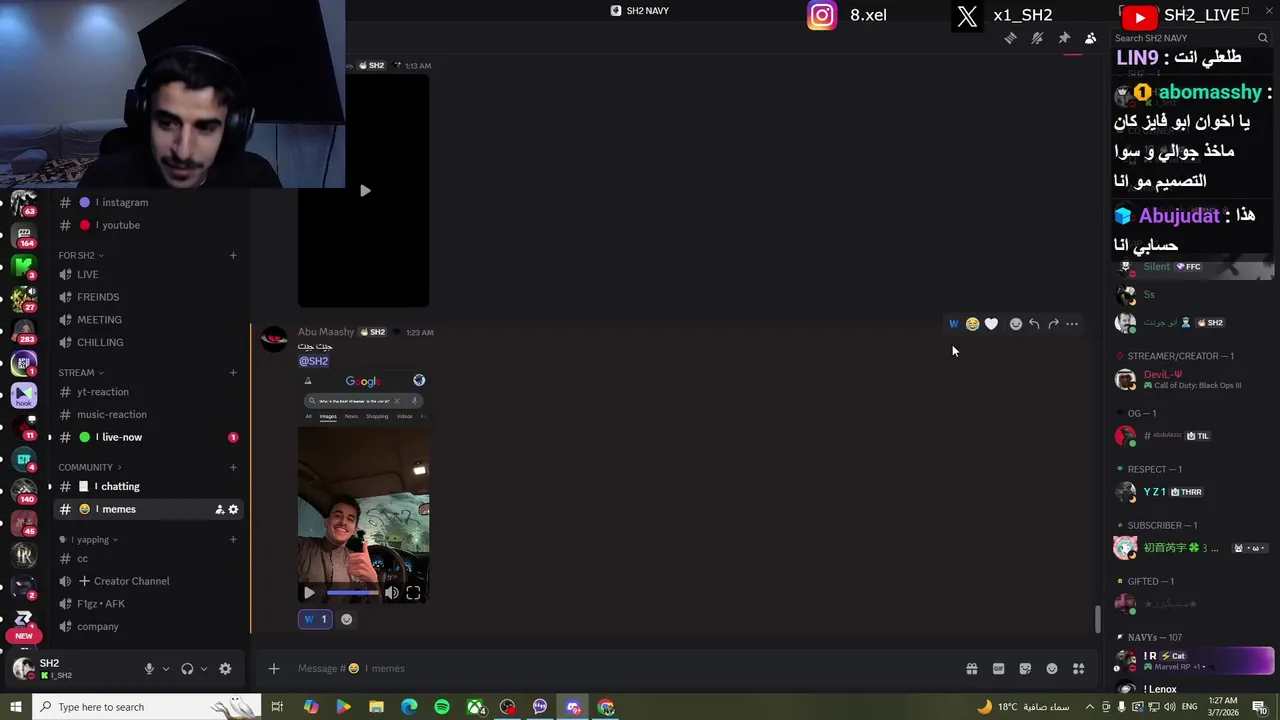Open the attachment plus button
1280x720 pixels.
coord(273,668)
